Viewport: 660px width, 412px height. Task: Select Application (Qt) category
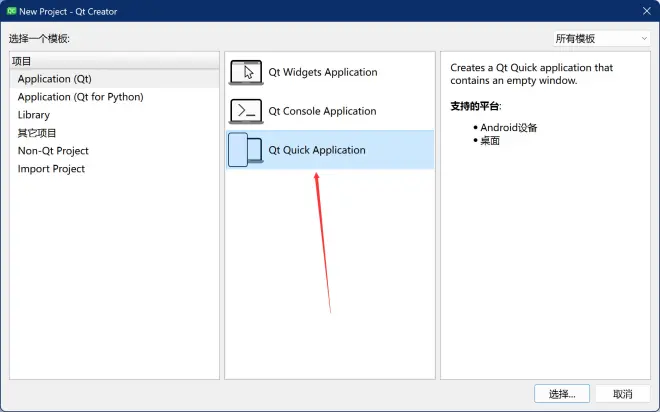114,79
